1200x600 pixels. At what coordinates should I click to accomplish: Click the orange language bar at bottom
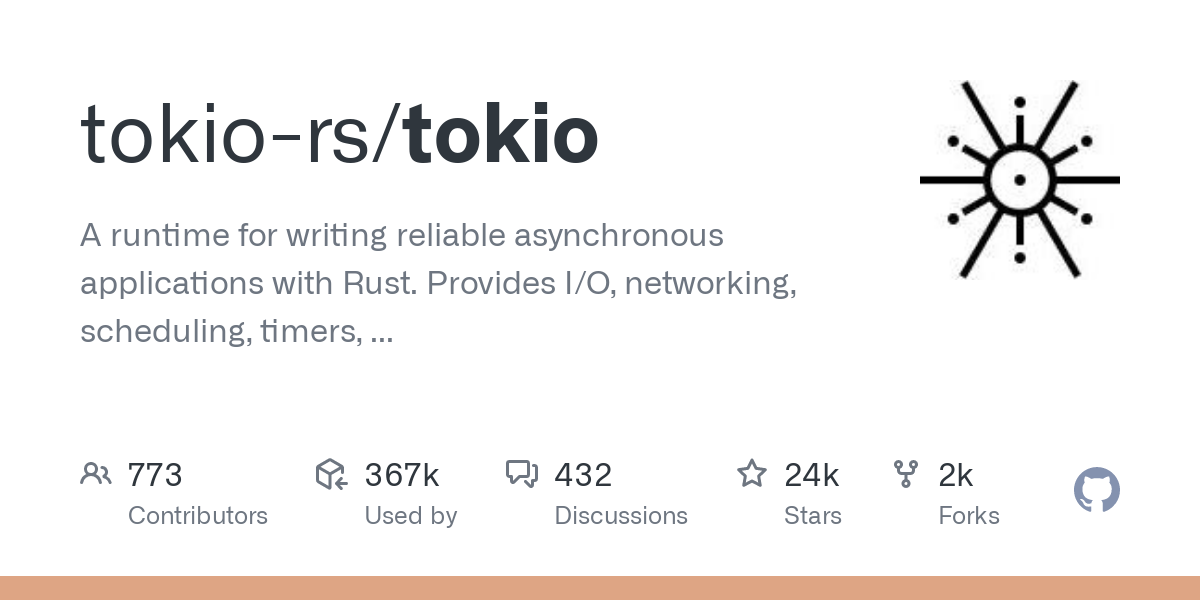tap(600, 588)
